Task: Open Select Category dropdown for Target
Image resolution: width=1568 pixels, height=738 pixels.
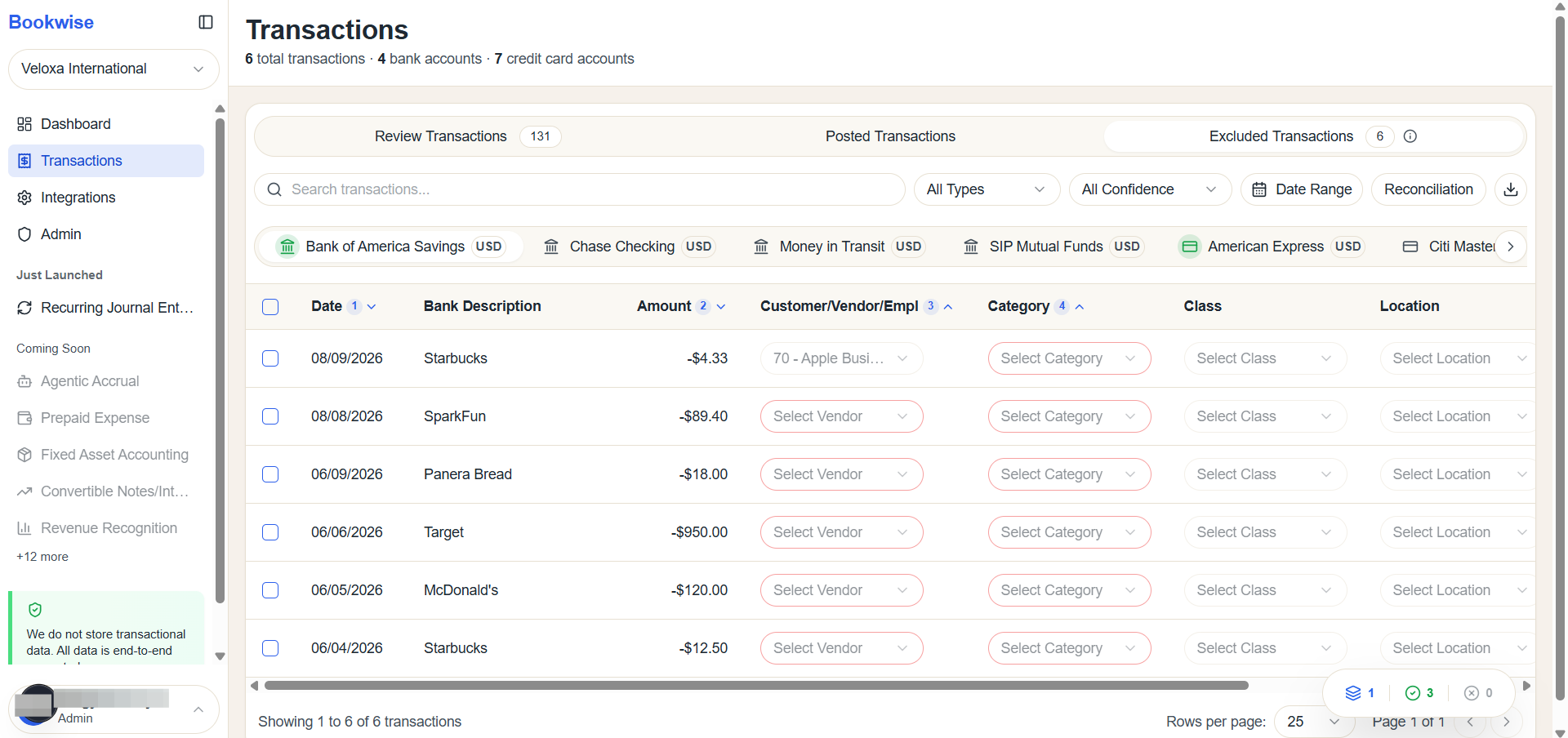Action: tap(1069, 532)
